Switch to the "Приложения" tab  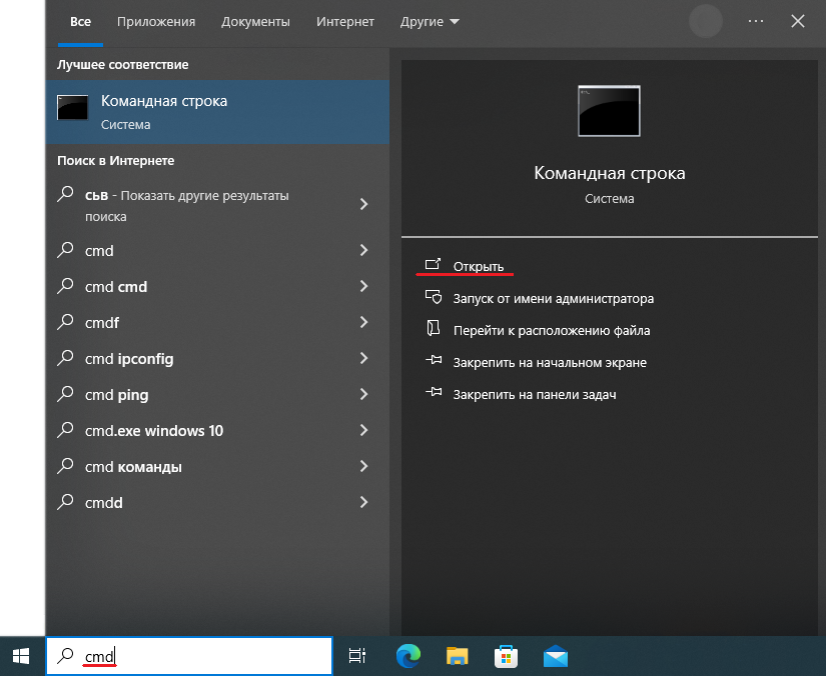click(156, 21)
